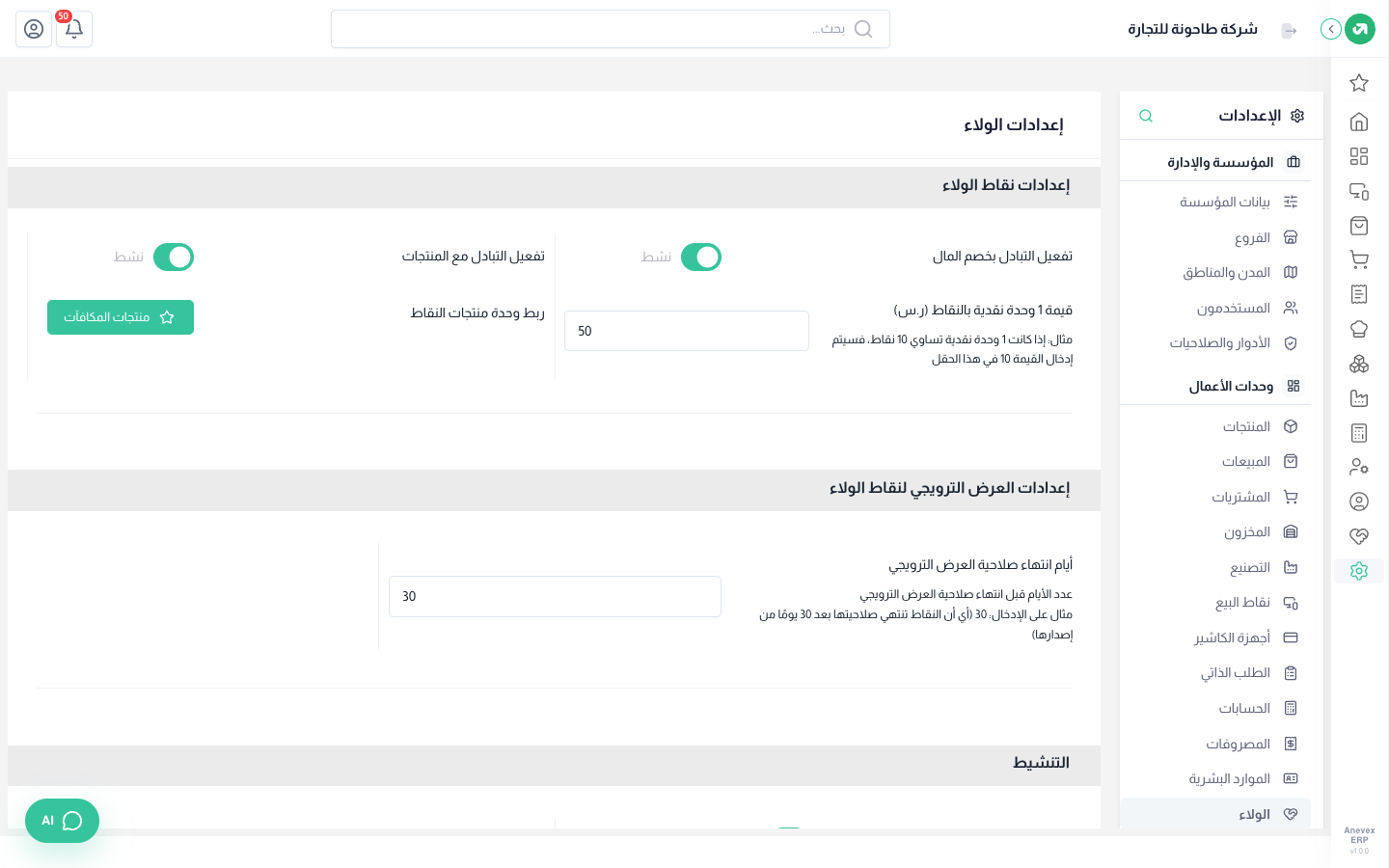The height and width of the screenshot is (868, 1389).
Task: Open المخزون in the settings menu
Action: pyautogui.click(x=1215, y=531)
